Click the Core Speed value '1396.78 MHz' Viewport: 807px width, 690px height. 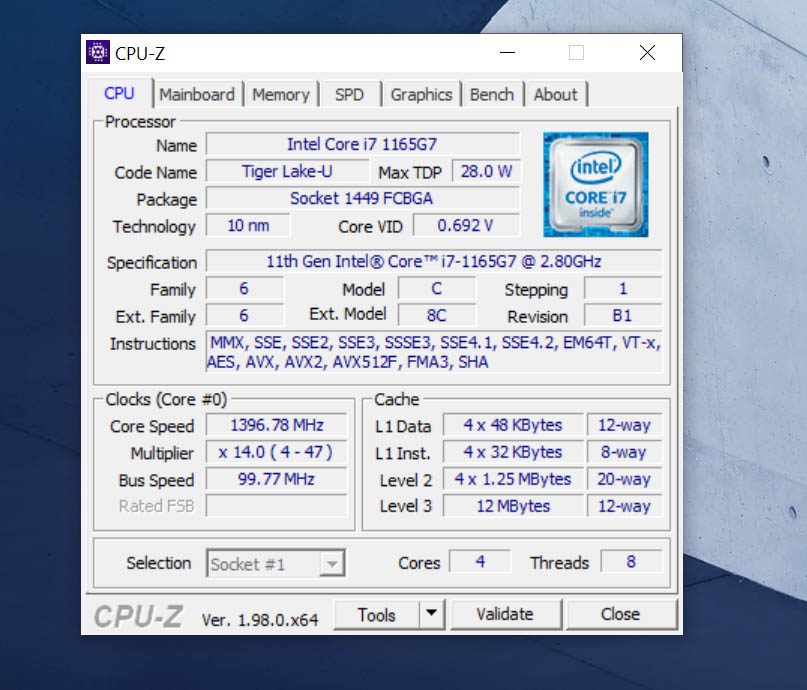coord(276,425)
